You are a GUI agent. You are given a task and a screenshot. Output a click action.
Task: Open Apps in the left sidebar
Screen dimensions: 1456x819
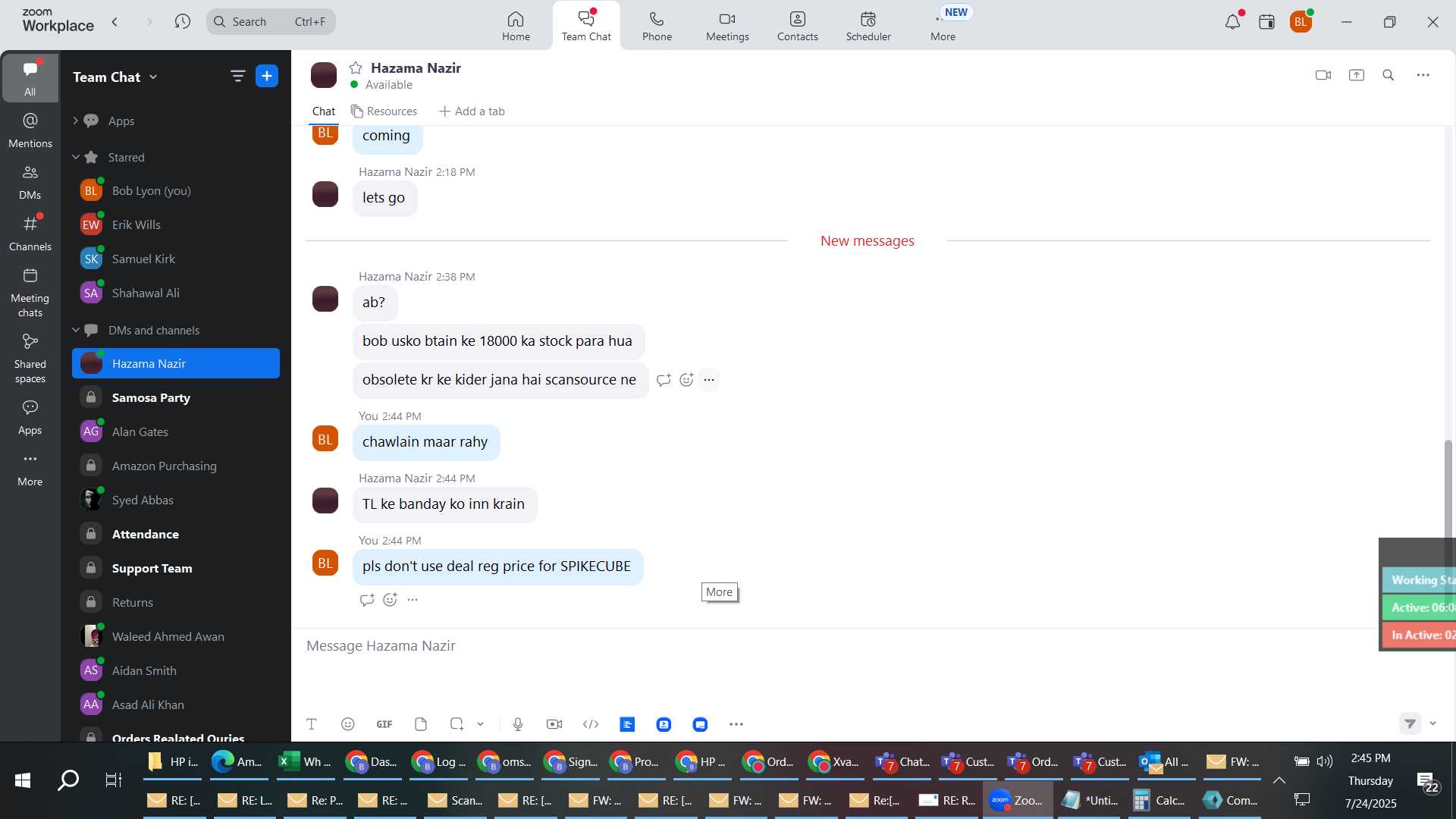30,417
